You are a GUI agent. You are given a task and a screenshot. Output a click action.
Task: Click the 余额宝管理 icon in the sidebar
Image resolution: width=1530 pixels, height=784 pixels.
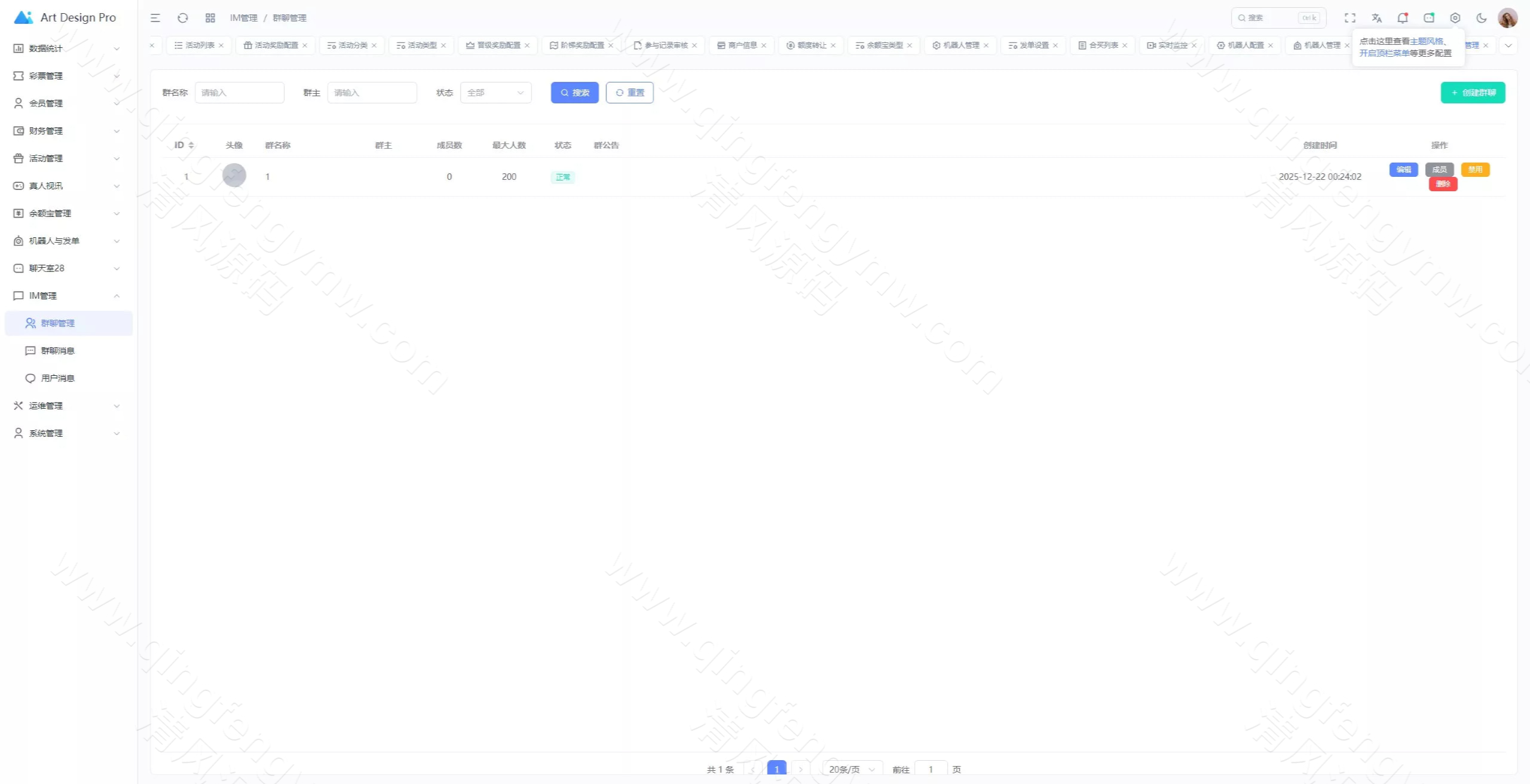[19, 213]
